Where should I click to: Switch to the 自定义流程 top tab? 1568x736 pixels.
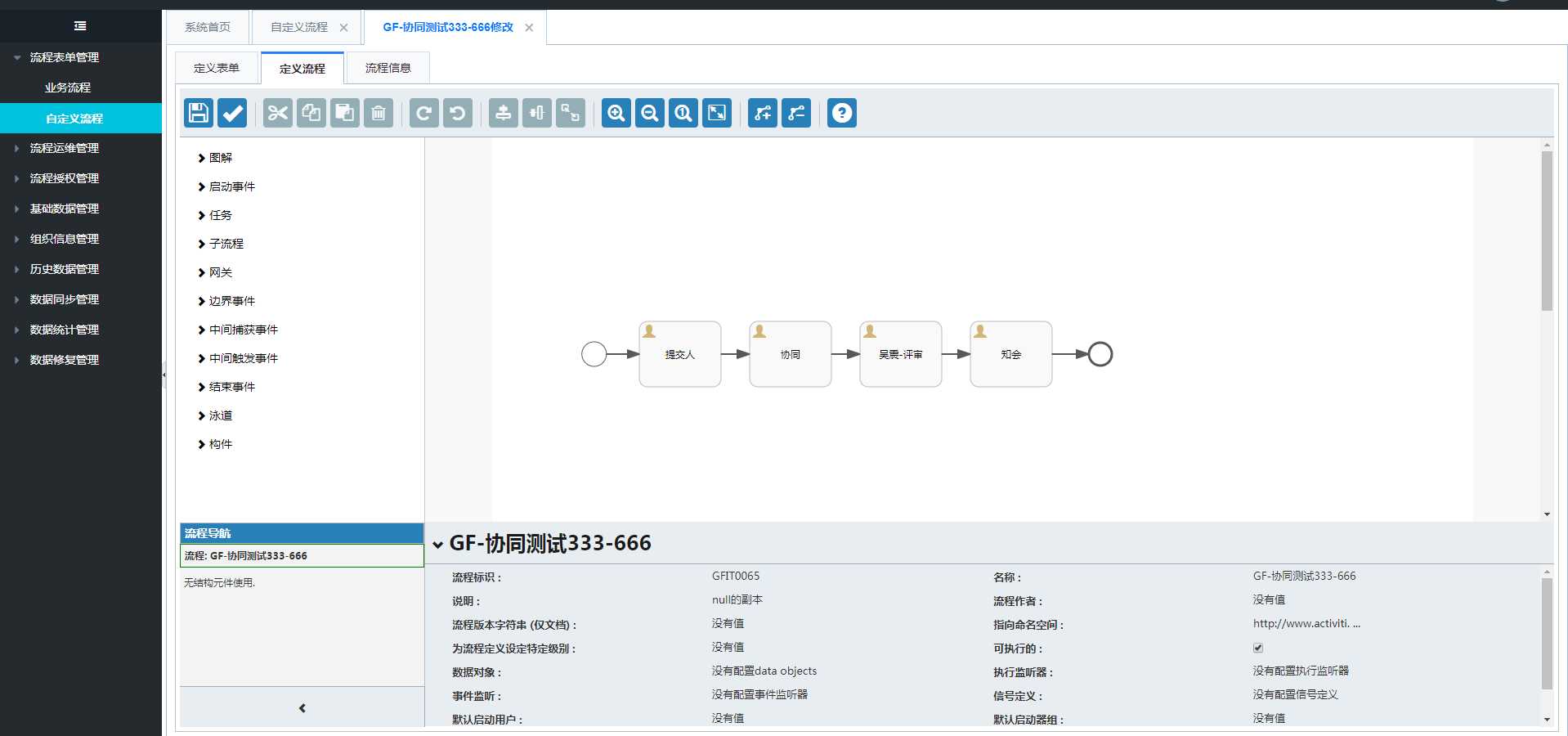[x=299, y=27]
